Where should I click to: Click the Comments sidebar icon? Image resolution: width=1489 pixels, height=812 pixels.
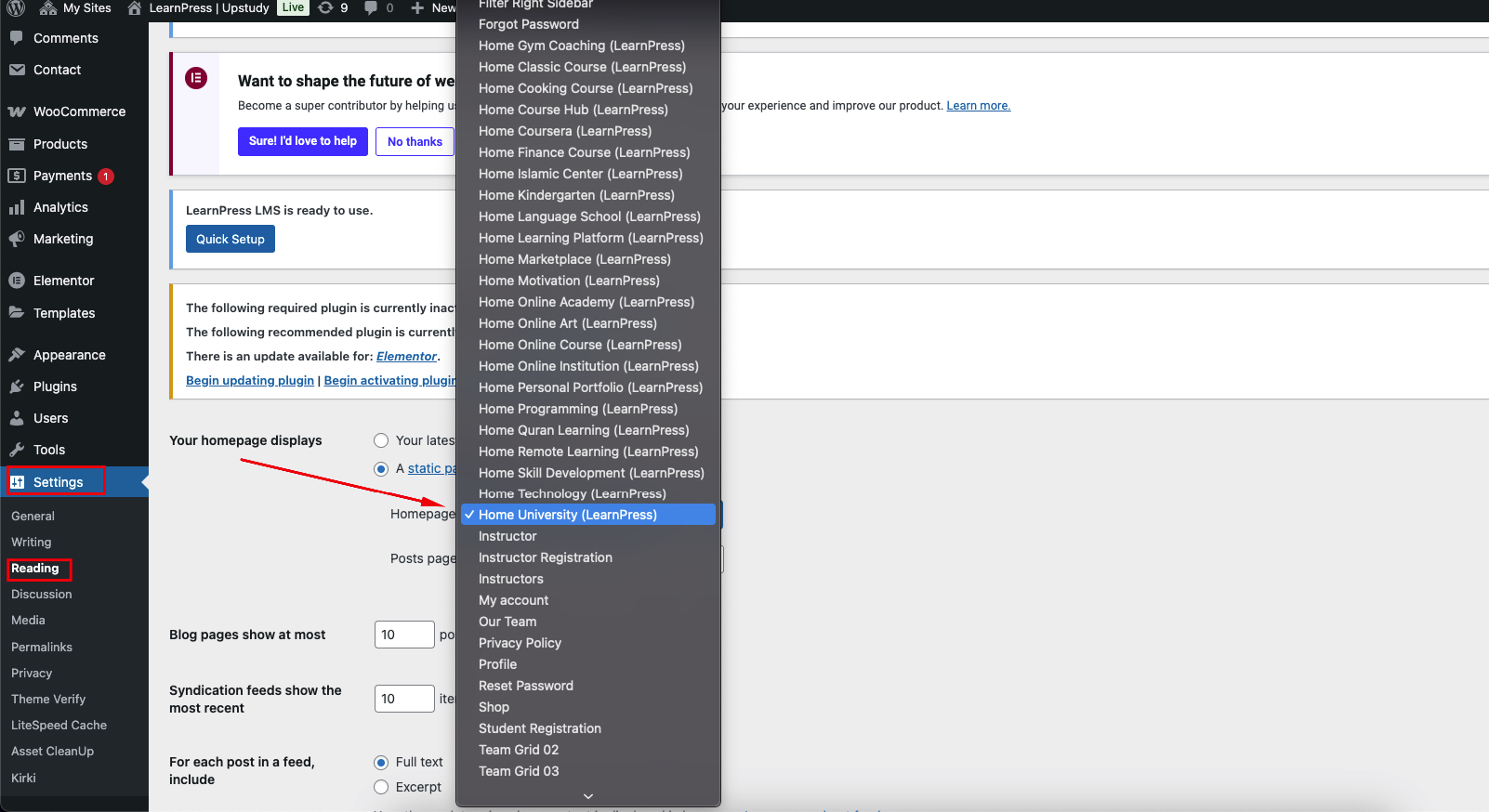click(17, 38)
